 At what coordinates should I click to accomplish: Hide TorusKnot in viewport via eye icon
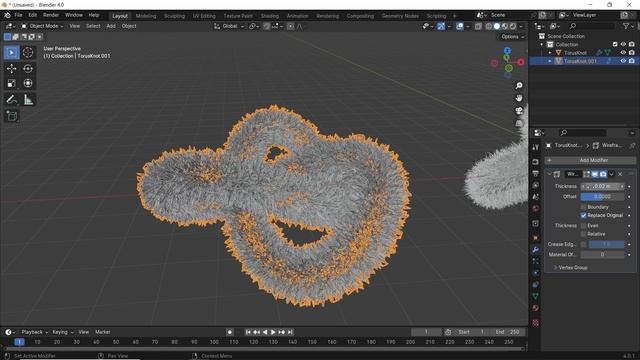pyautogui.click(x=623, y=53)
